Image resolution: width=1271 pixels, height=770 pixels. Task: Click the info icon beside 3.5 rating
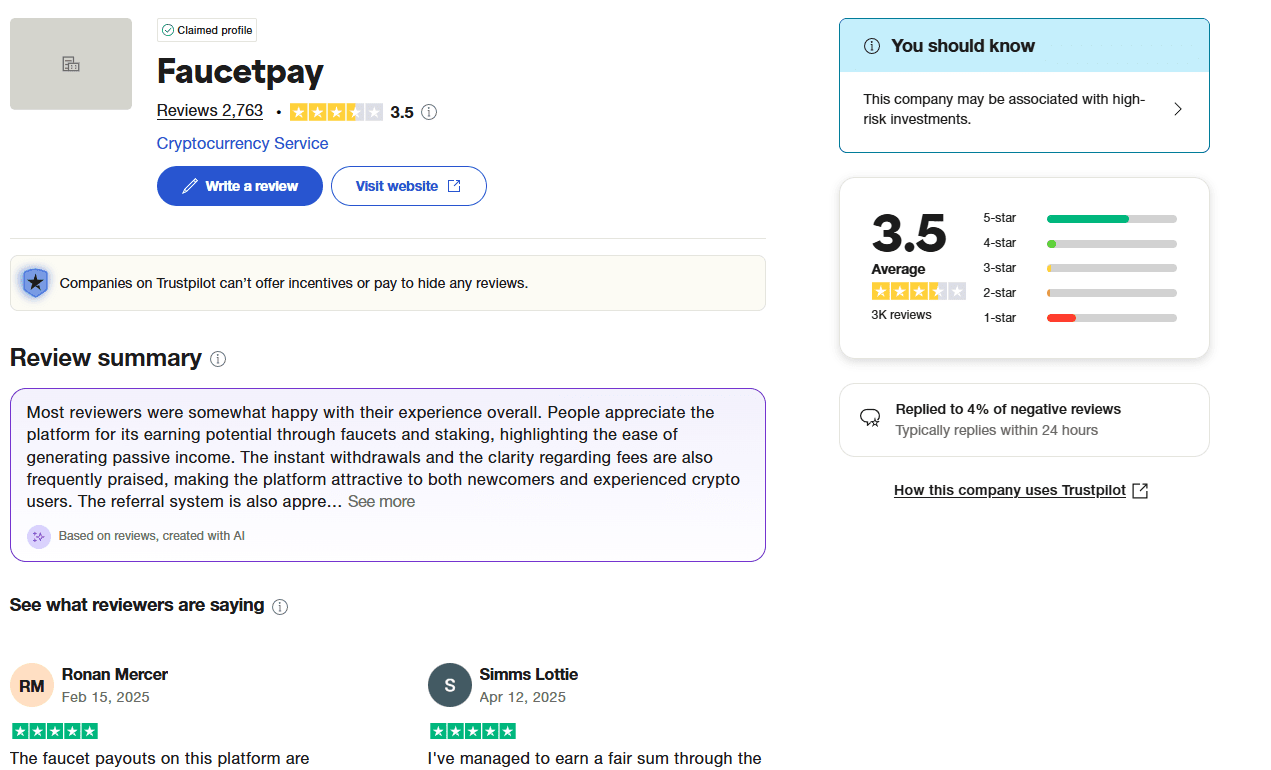point(429,112)
